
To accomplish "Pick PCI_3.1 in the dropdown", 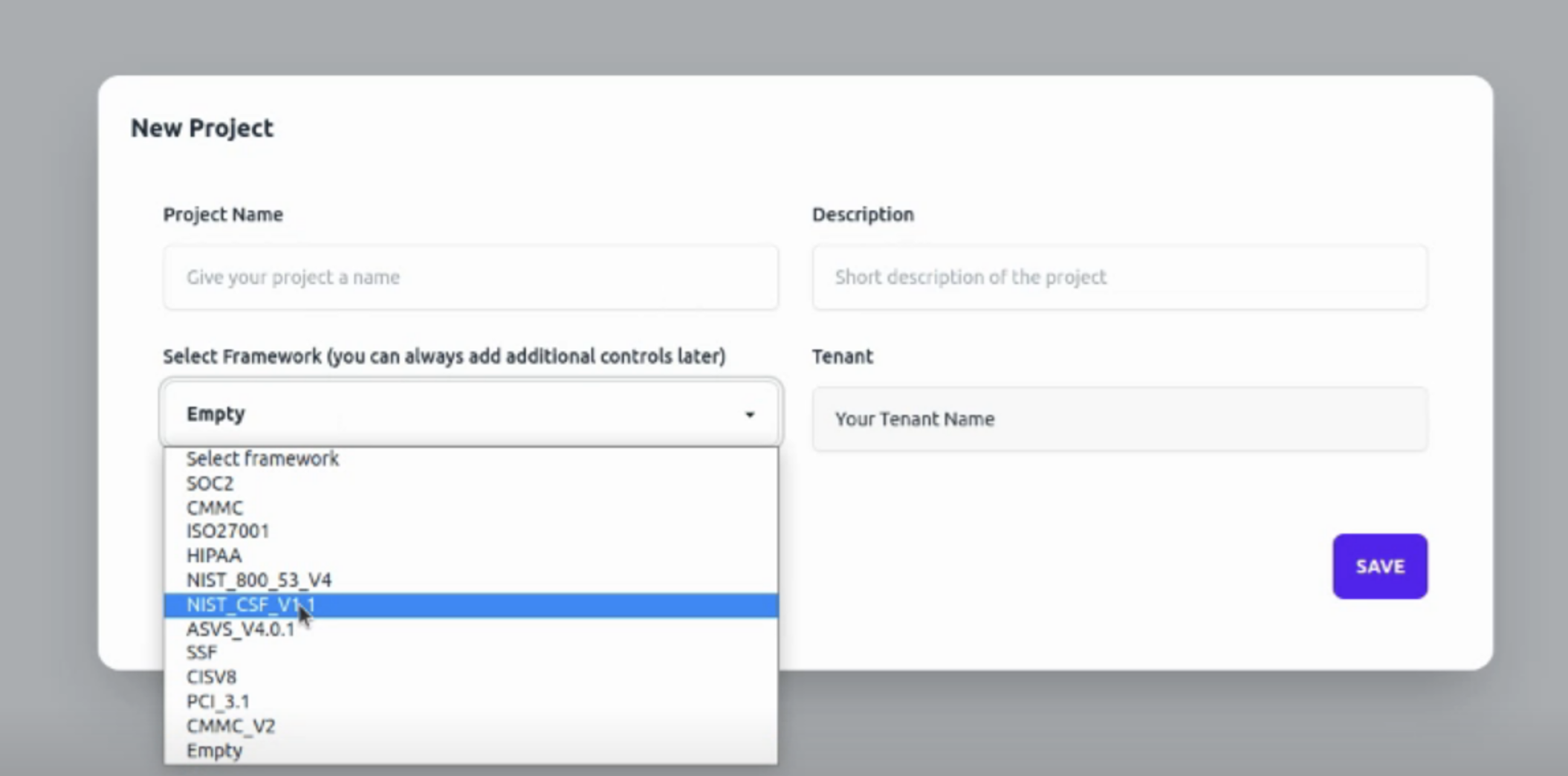I will tap(470, 702).
